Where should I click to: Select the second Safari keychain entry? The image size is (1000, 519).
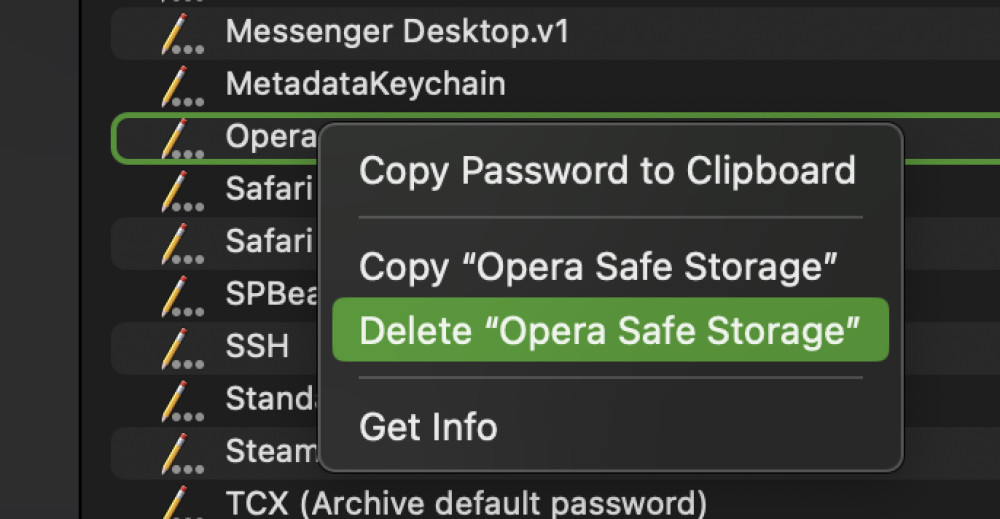pyautogui.click(x=216, y=243)
